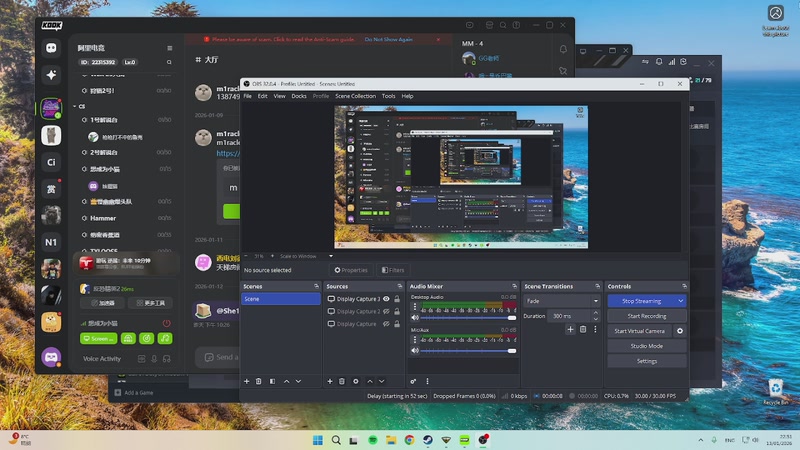
Task: Toggle lock on bottom Display Capture
Action: click(x=397, y=324)
